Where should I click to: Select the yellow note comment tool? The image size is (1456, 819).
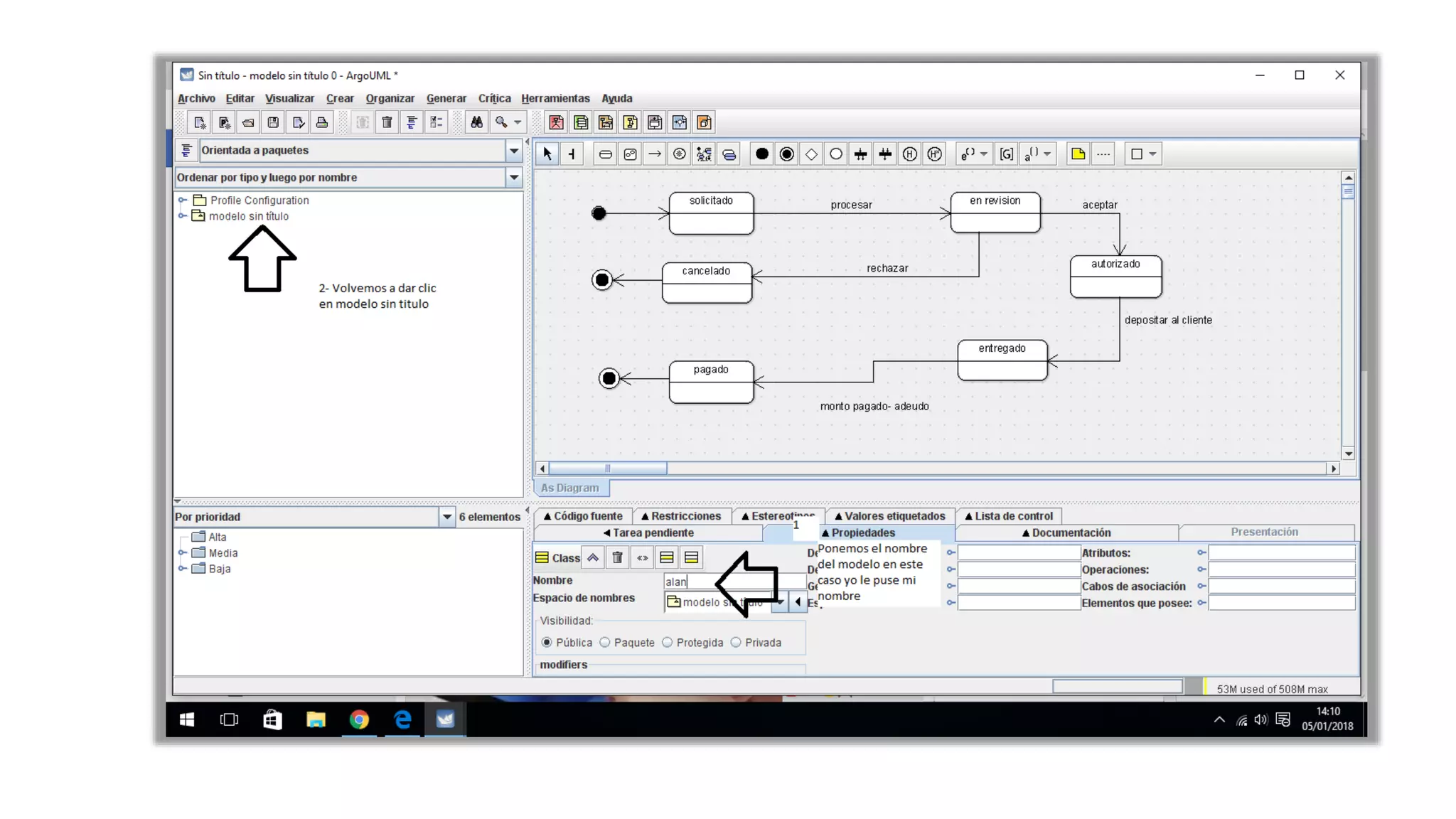pyautogui.click(x=1078, y=154)
